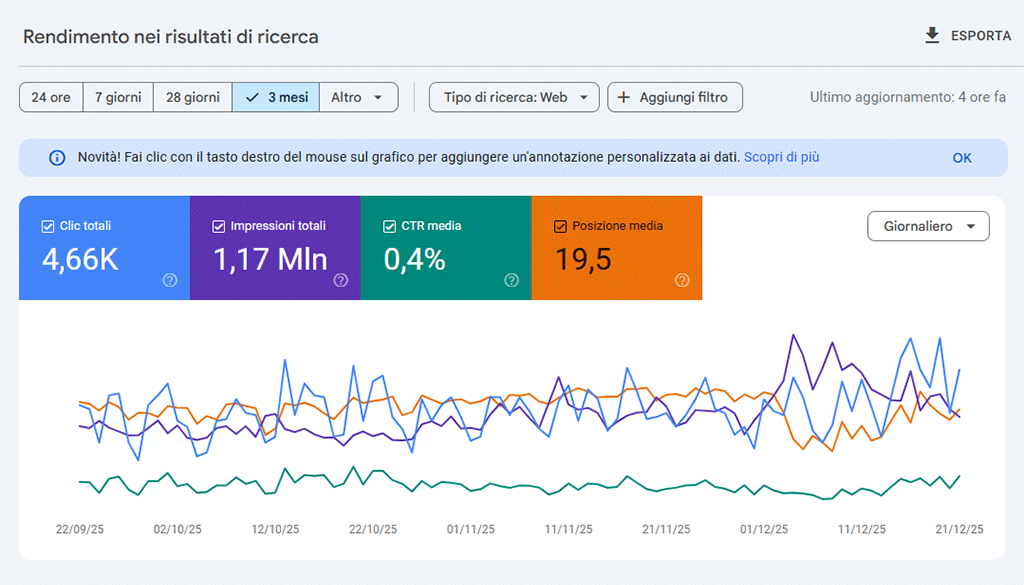
Task: Click the green CTR media card
Action: tap(445, 248)
